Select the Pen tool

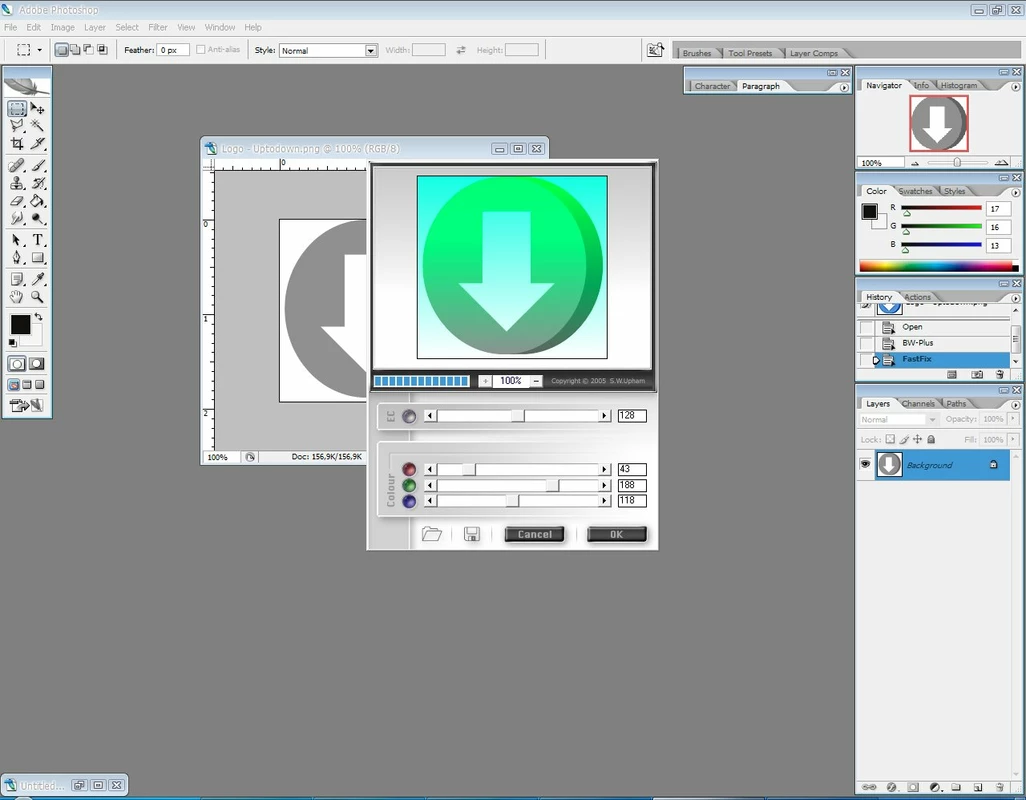point(17,258)
